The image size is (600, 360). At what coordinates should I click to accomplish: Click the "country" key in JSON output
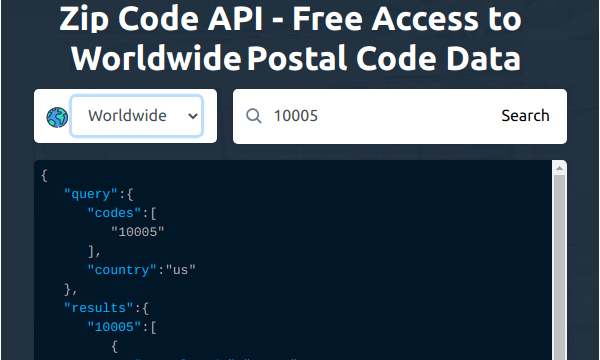[122, 270]
